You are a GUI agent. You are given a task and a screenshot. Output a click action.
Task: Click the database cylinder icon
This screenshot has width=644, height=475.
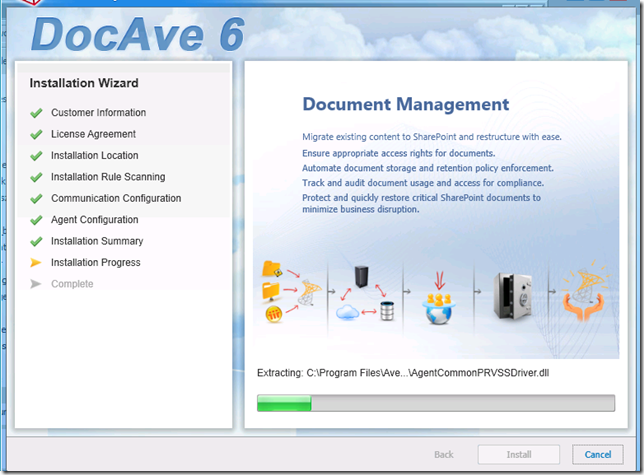(x=387, y=311)
